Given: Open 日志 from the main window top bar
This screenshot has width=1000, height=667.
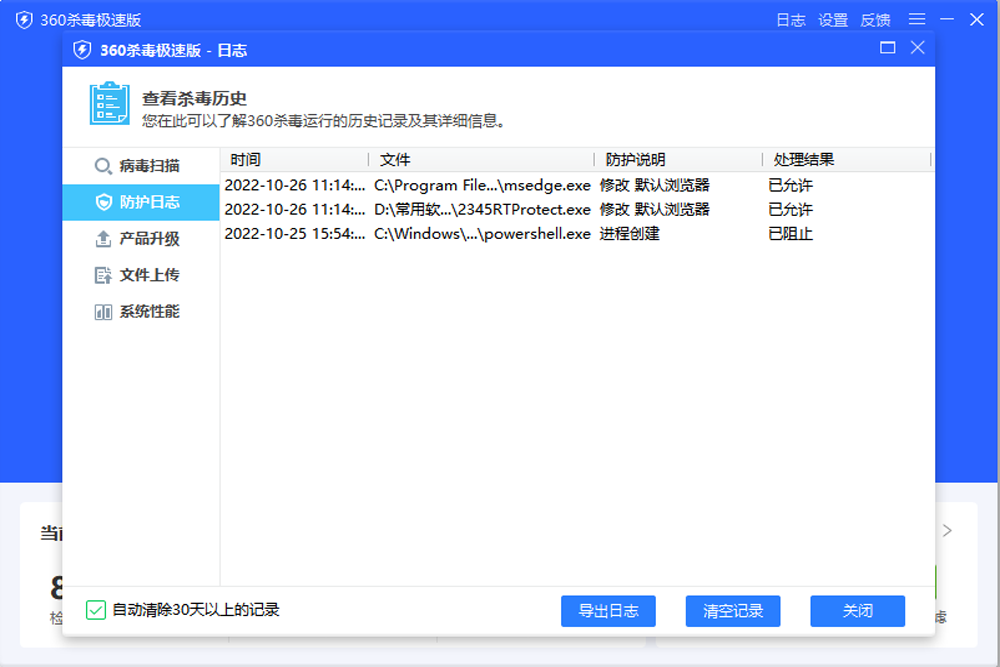Looking at the screenshot, I should click(791, 20).
